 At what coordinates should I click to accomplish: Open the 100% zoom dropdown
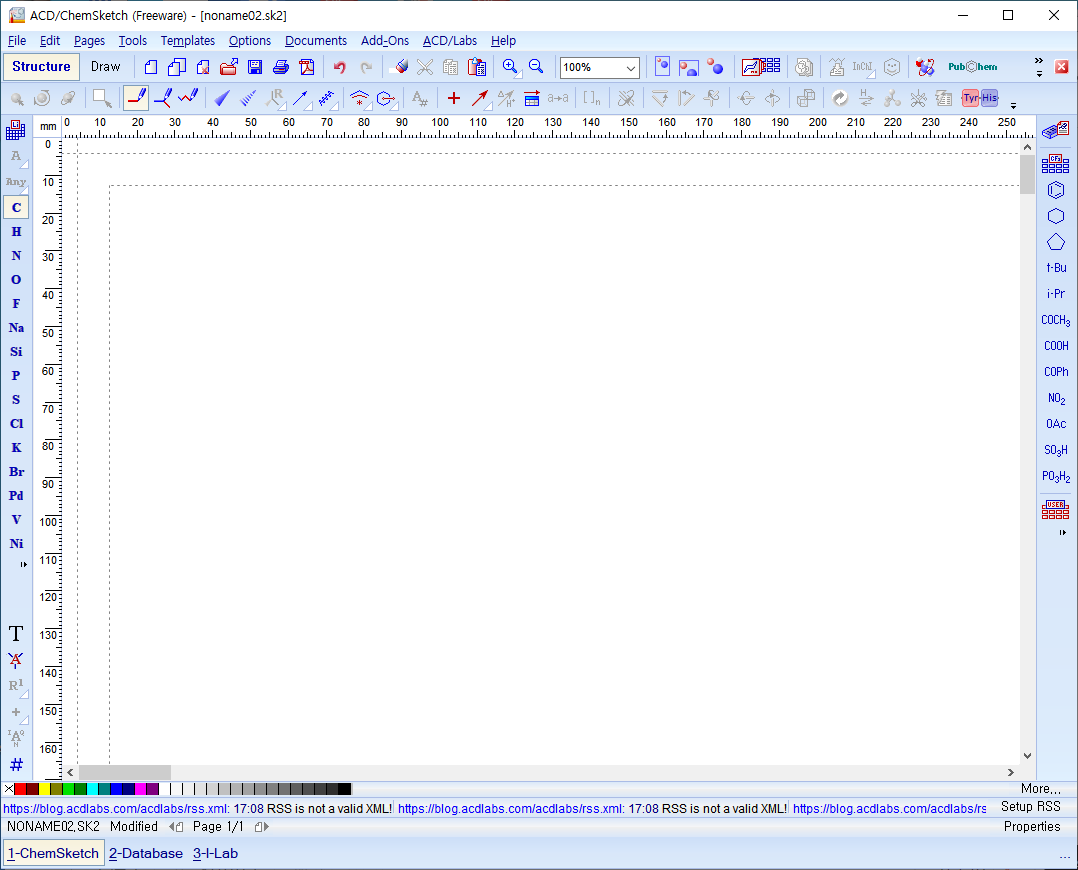coord(630,67)
